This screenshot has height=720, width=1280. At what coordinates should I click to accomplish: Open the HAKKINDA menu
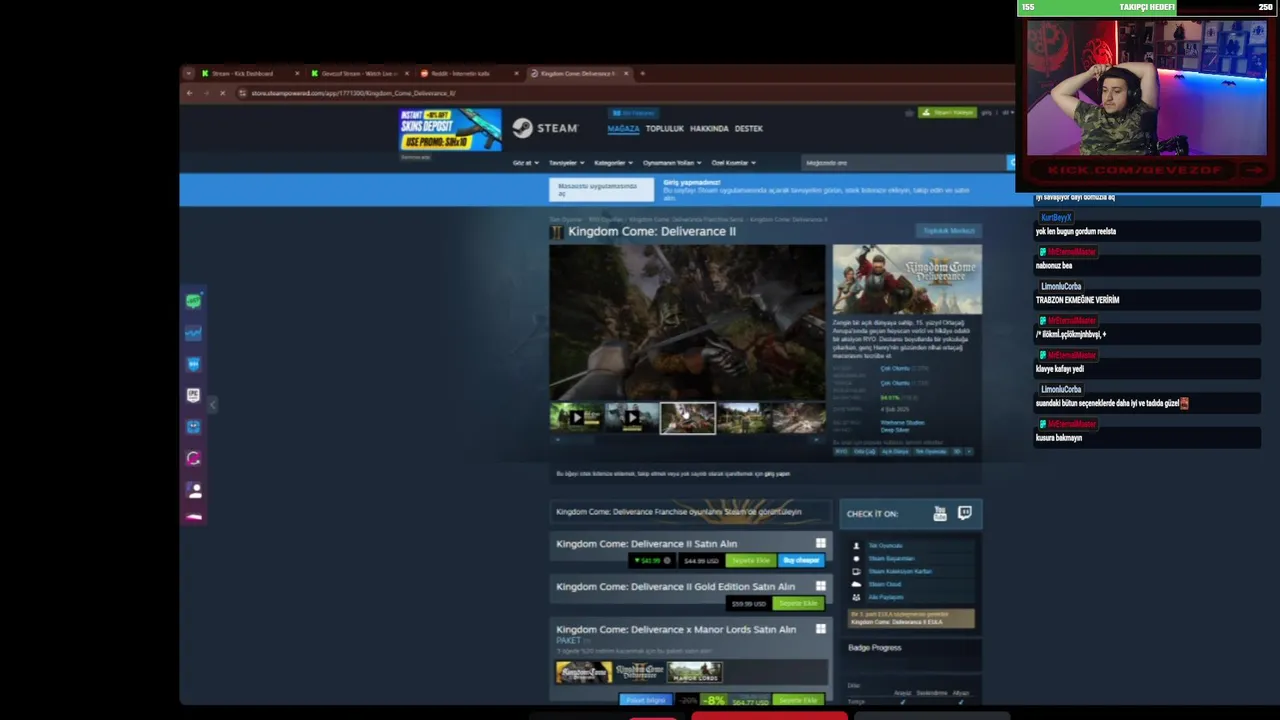(709, 129)
